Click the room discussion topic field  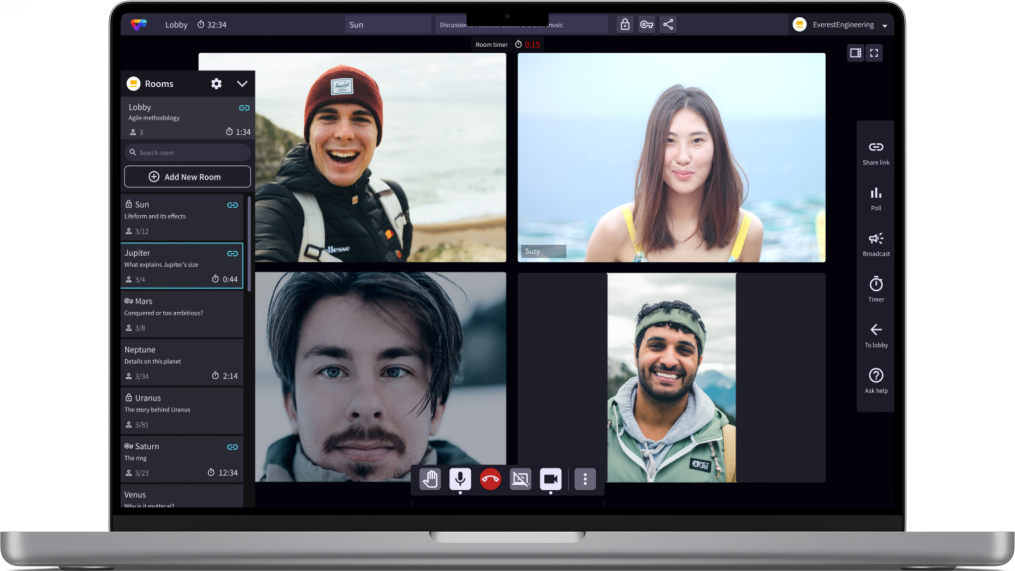coord(521,25)
